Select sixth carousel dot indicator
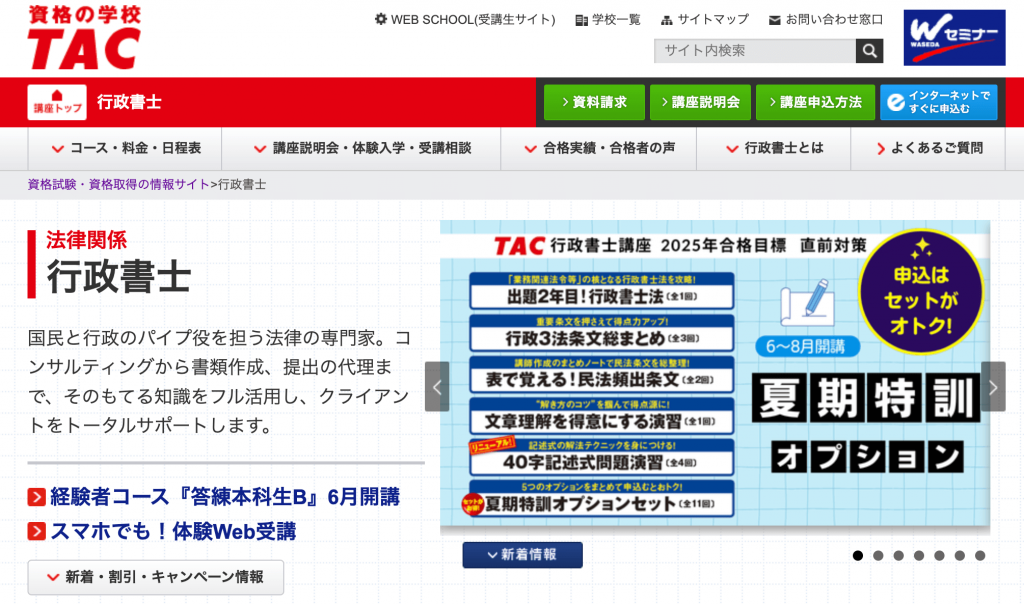Image resolution: width=1024 pixels, height=604 pixels. [959, 556]
